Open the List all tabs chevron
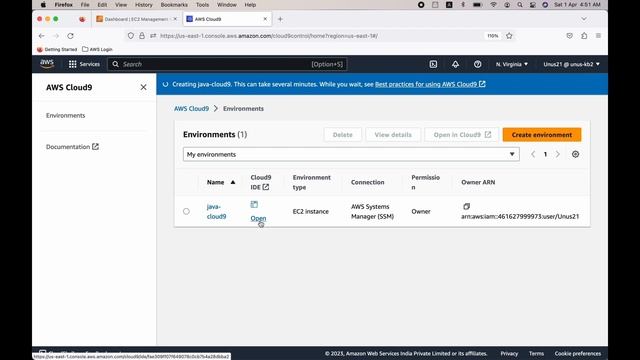The width and height of the screenshot is (640, 360). coord(584,19)
